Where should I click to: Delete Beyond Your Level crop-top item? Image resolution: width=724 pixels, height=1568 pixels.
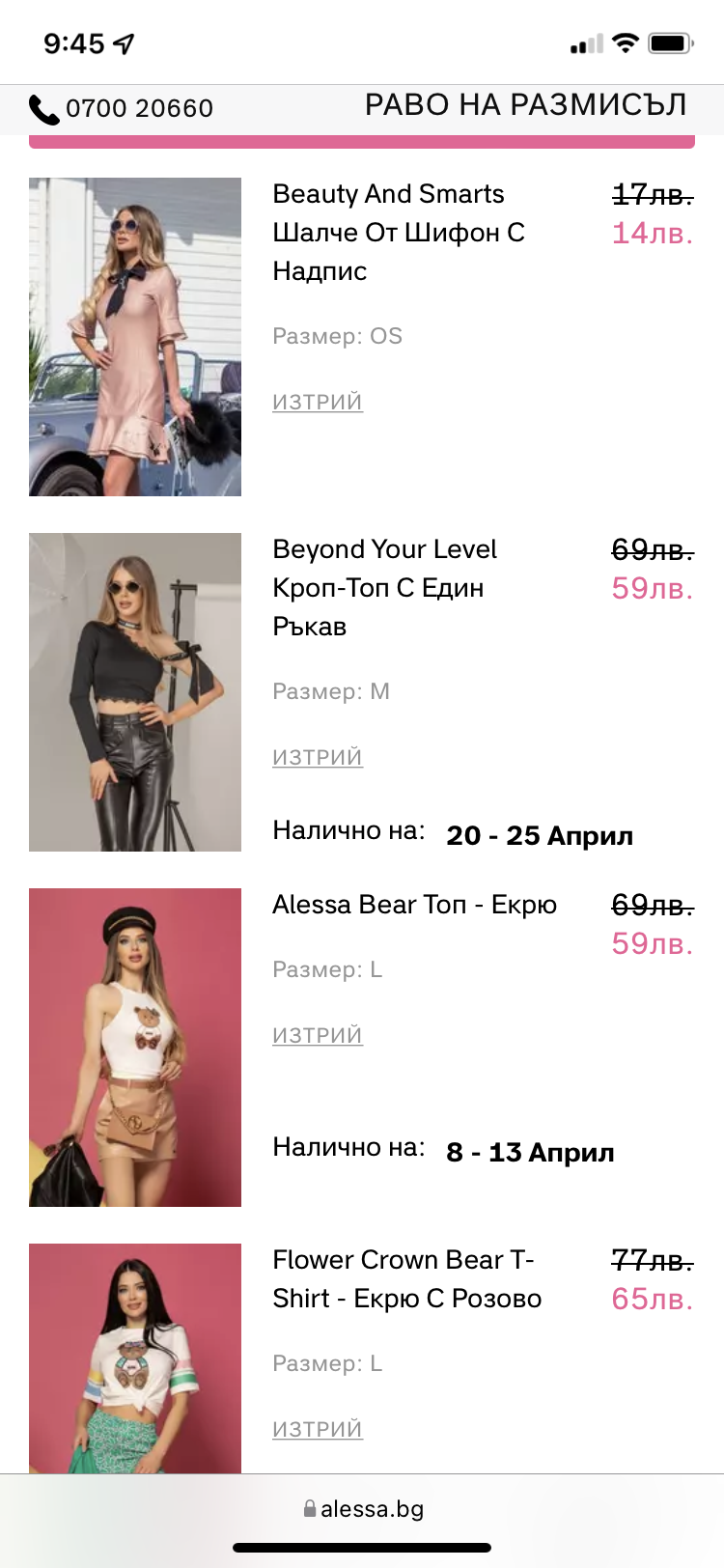pyautogui.click(x=318, y=757)
